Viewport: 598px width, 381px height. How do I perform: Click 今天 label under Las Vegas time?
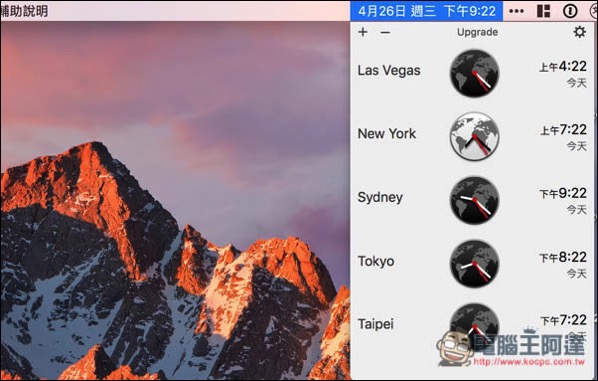[x=576, y=82]
